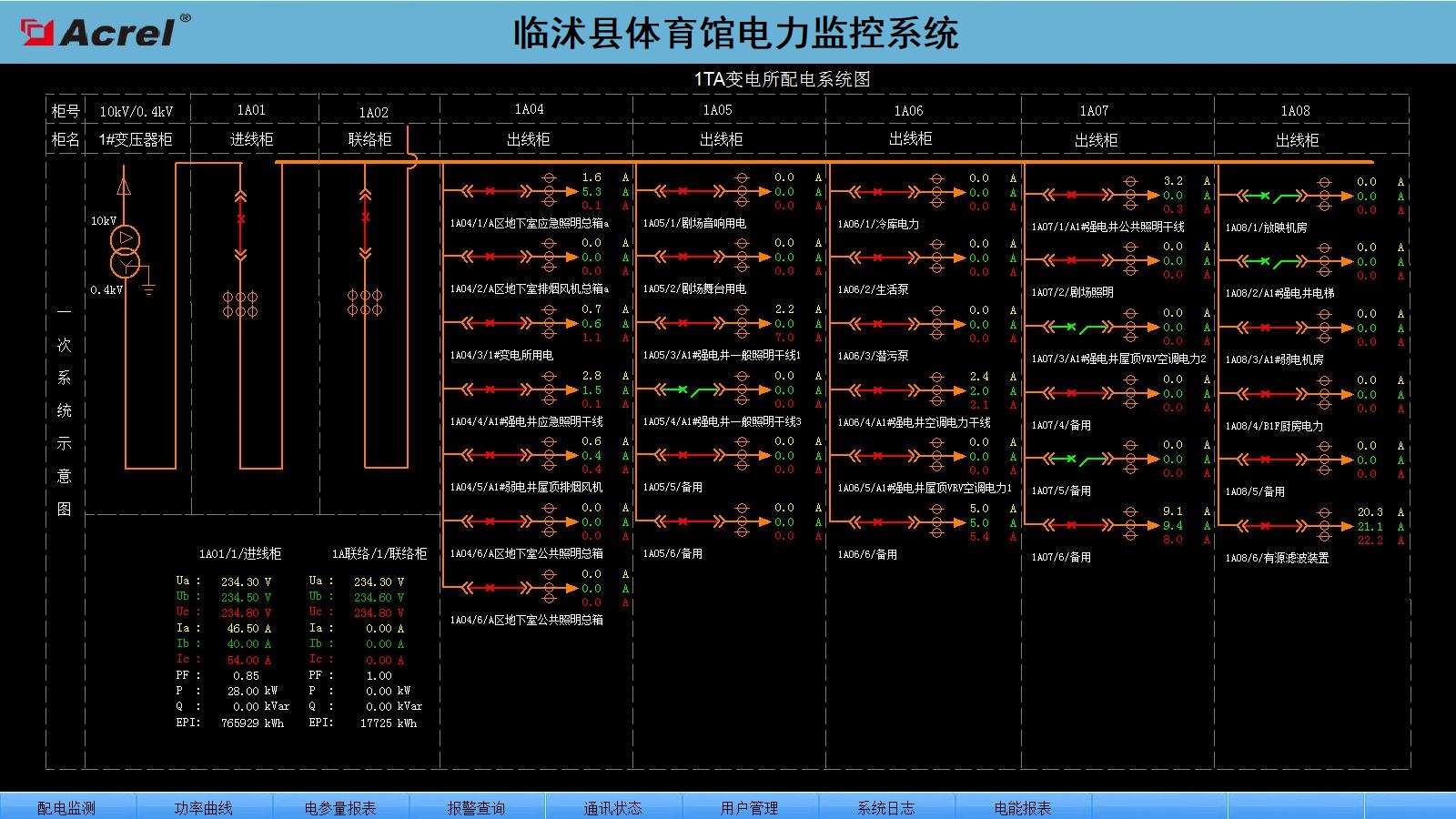Click label 1A08/6/有源滤波装置
The image size is (1456, 819).
[x=1277, y=558]
